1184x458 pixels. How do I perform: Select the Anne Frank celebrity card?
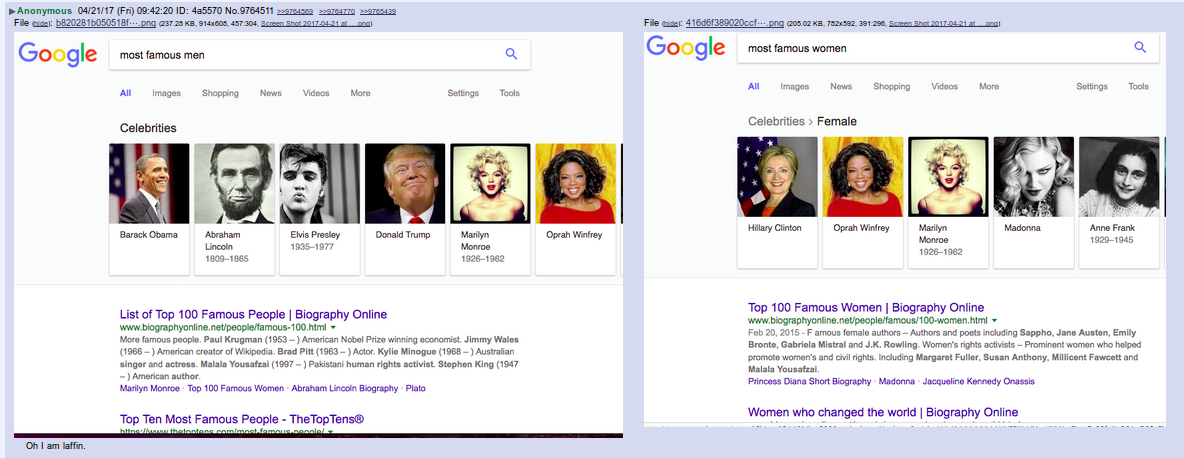pos(1119,202)
